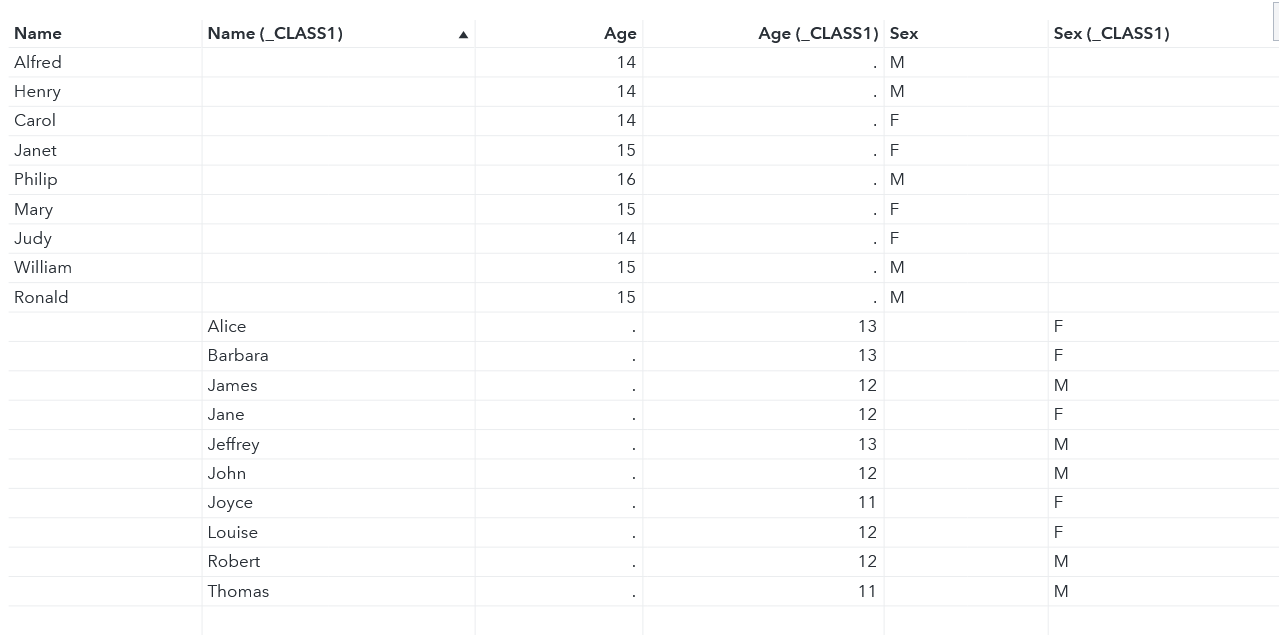
Task: Select the William name cell
Action: point(43,268)
